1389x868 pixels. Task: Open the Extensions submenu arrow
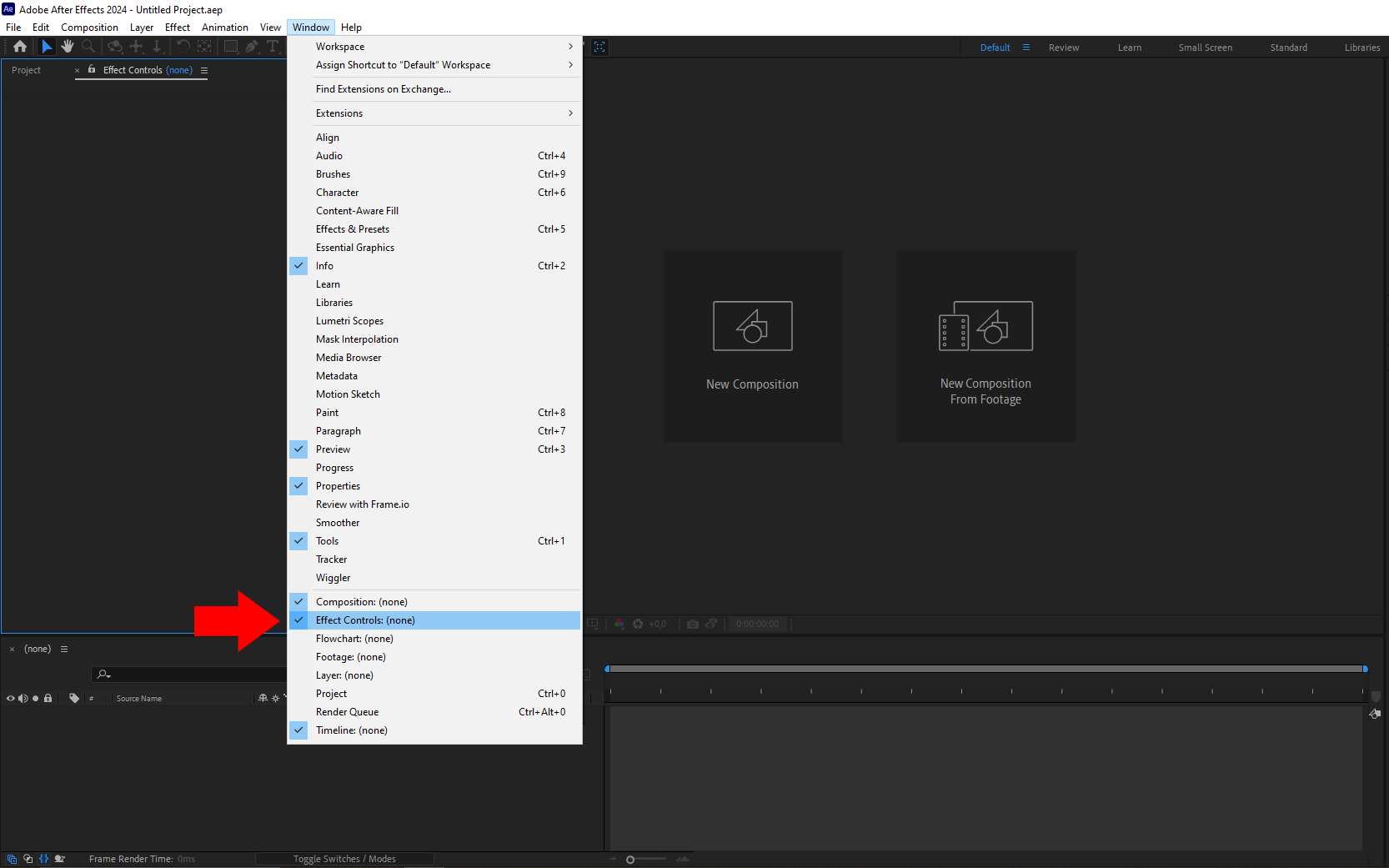[x=570, y=113]
